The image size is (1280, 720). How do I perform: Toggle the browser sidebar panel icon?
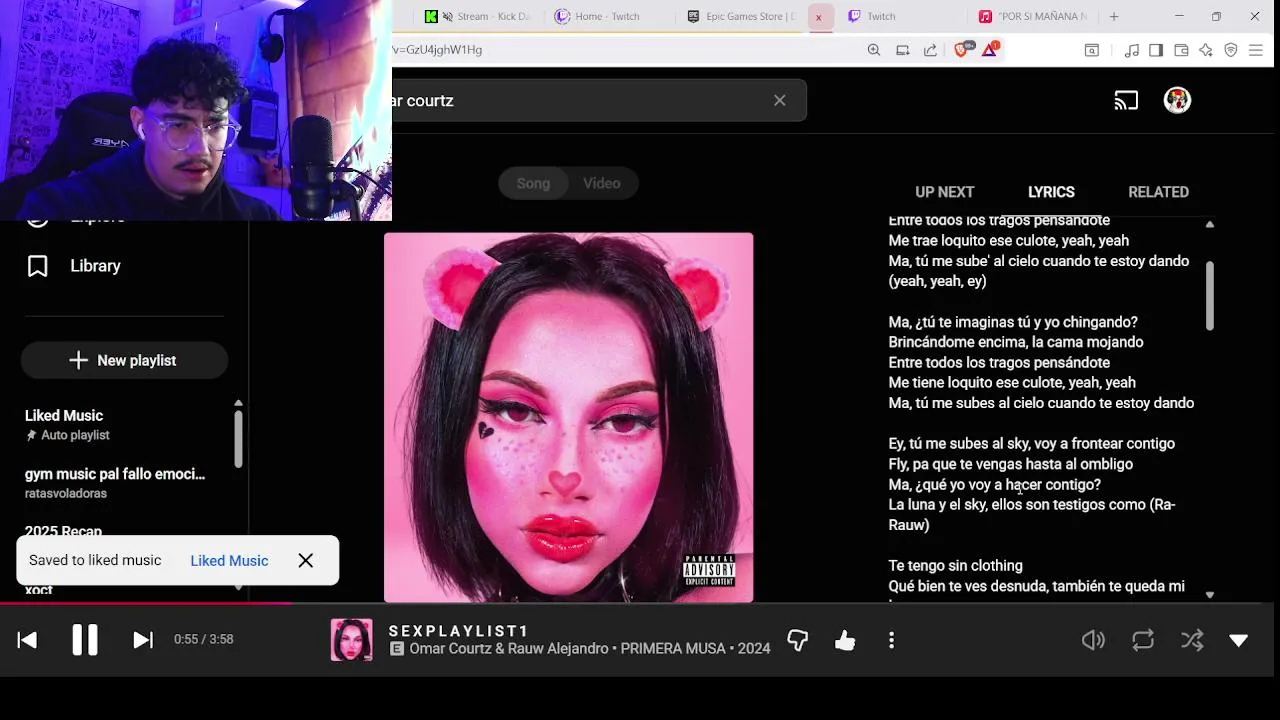point(1156,50)
